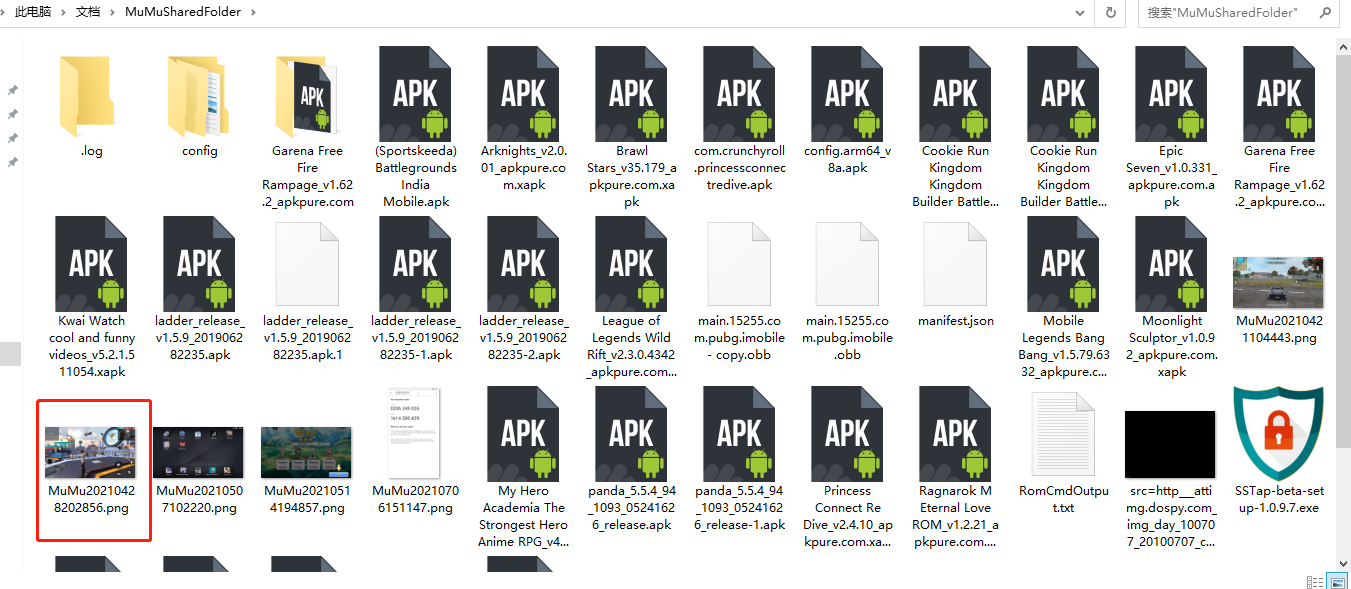Image resolution: width=1351 pixels, height=589 pixels.
Task: Select Arknights_v2.0.01 xapk file icon
Action: (524, 93)
